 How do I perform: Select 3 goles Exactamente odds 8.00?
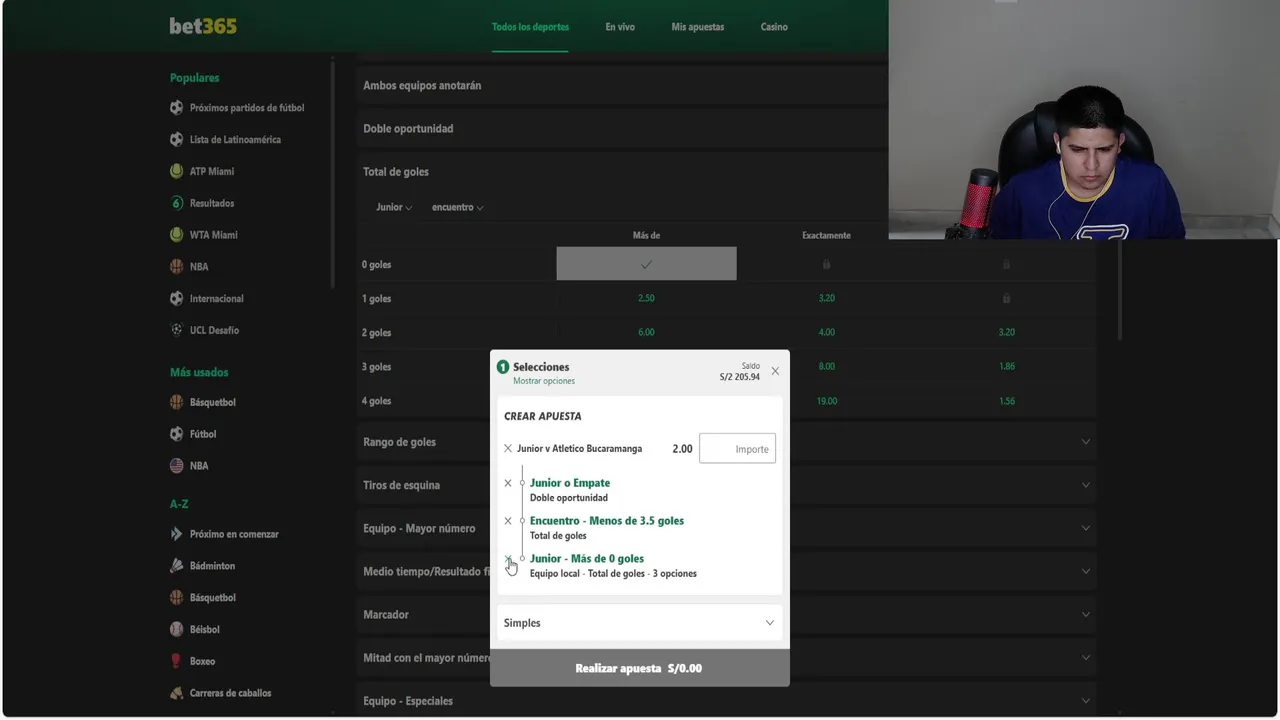[x=826, y=366]
